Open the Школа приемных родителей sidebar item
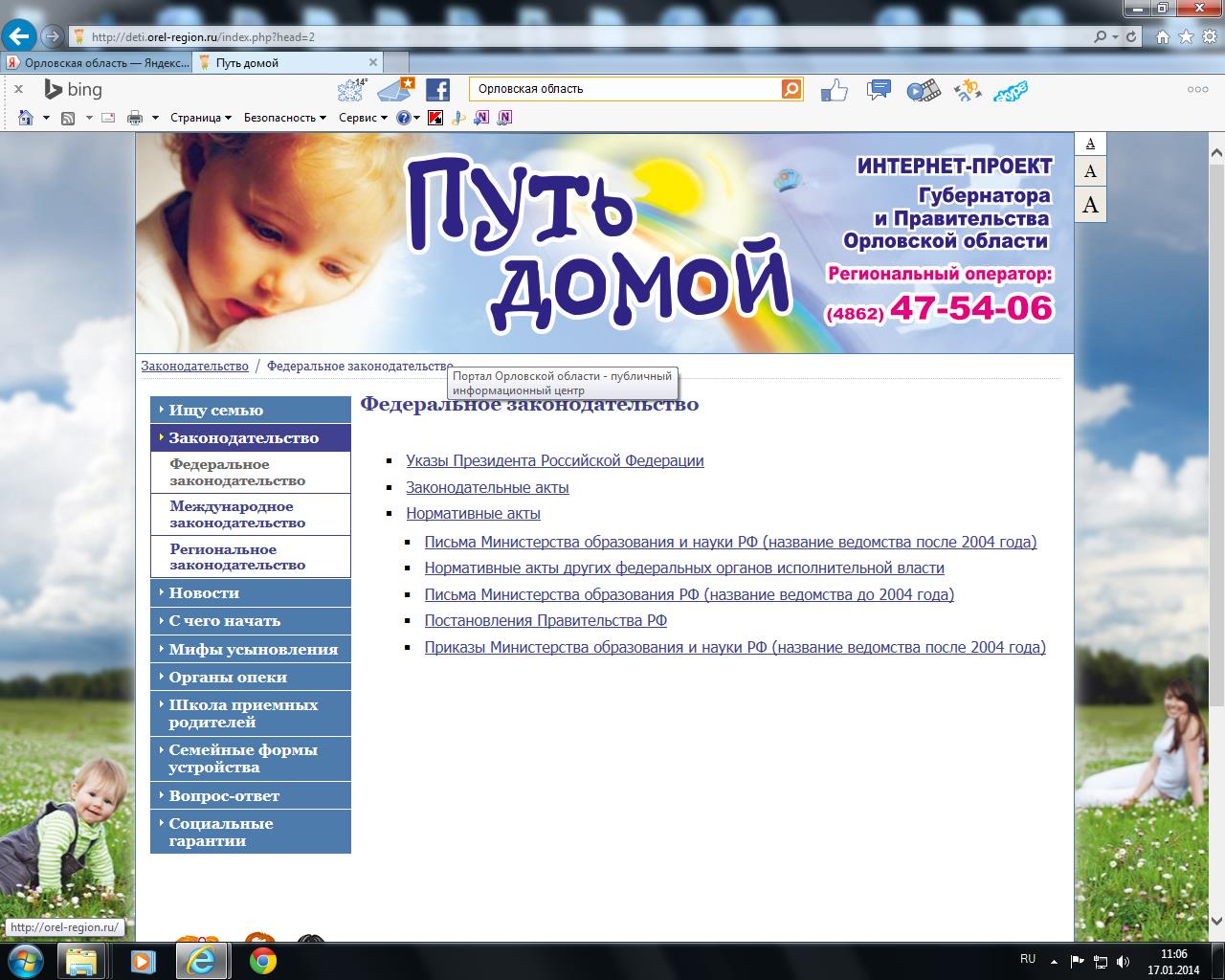Screen dimensions: 1225x980 pyautogui.click(x=251, y=713)
